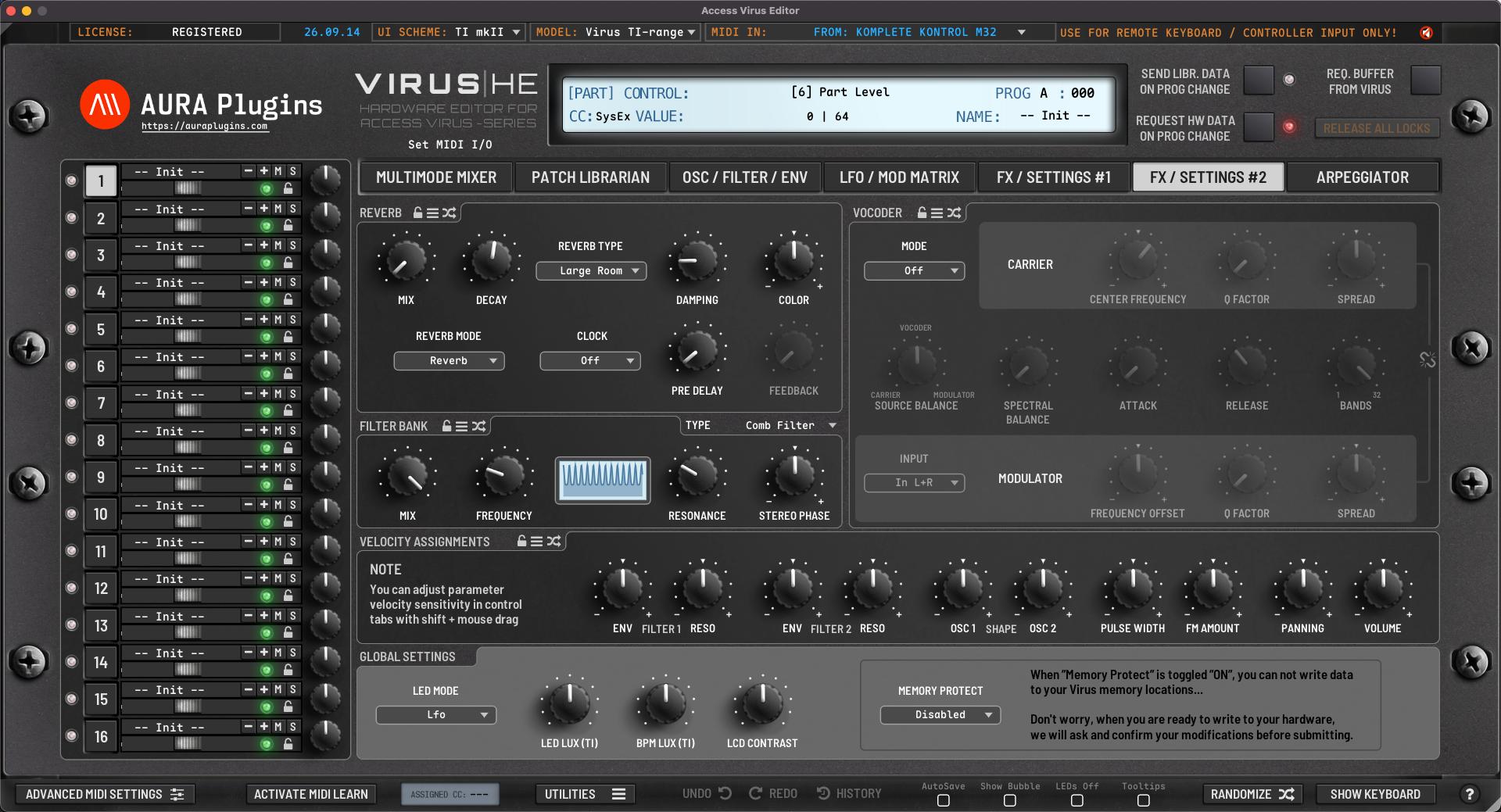Click Release All Locks button

[x=1377, y=128]
